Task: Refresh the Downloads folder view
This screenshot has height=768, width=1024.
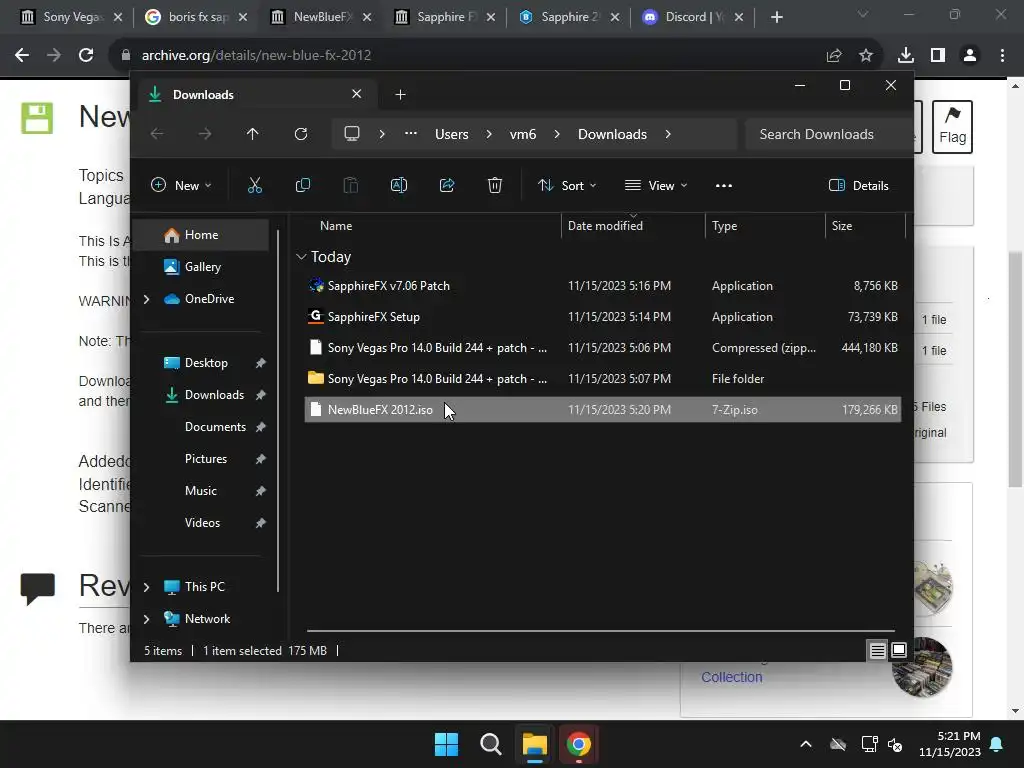Action: (300, 134)
